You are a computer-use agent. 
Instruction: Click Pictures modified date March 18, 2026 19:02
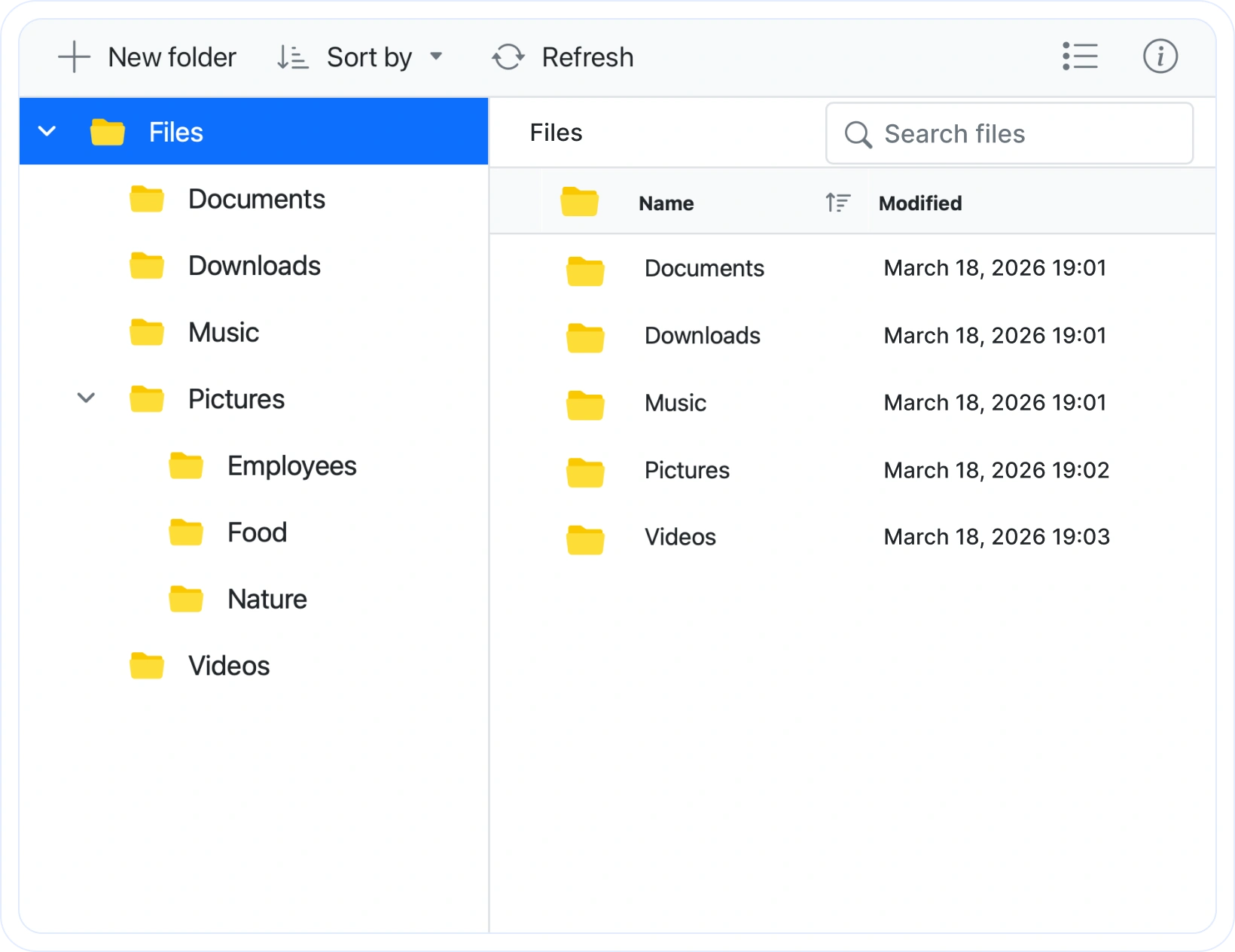click(996, 470)
